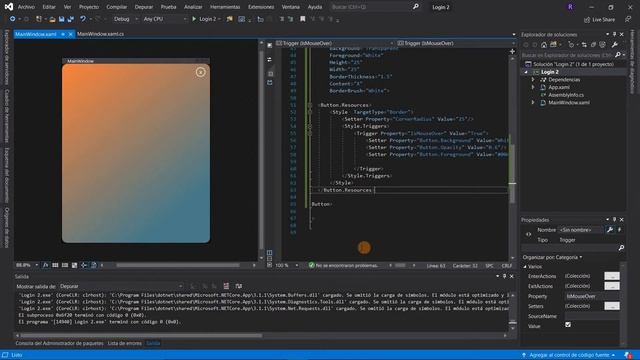Open the Herramientas menu

coord(225,7)
